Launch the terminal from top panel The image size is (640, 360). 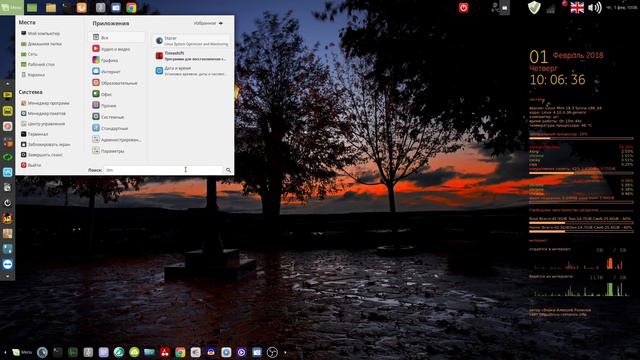[66, 7]
